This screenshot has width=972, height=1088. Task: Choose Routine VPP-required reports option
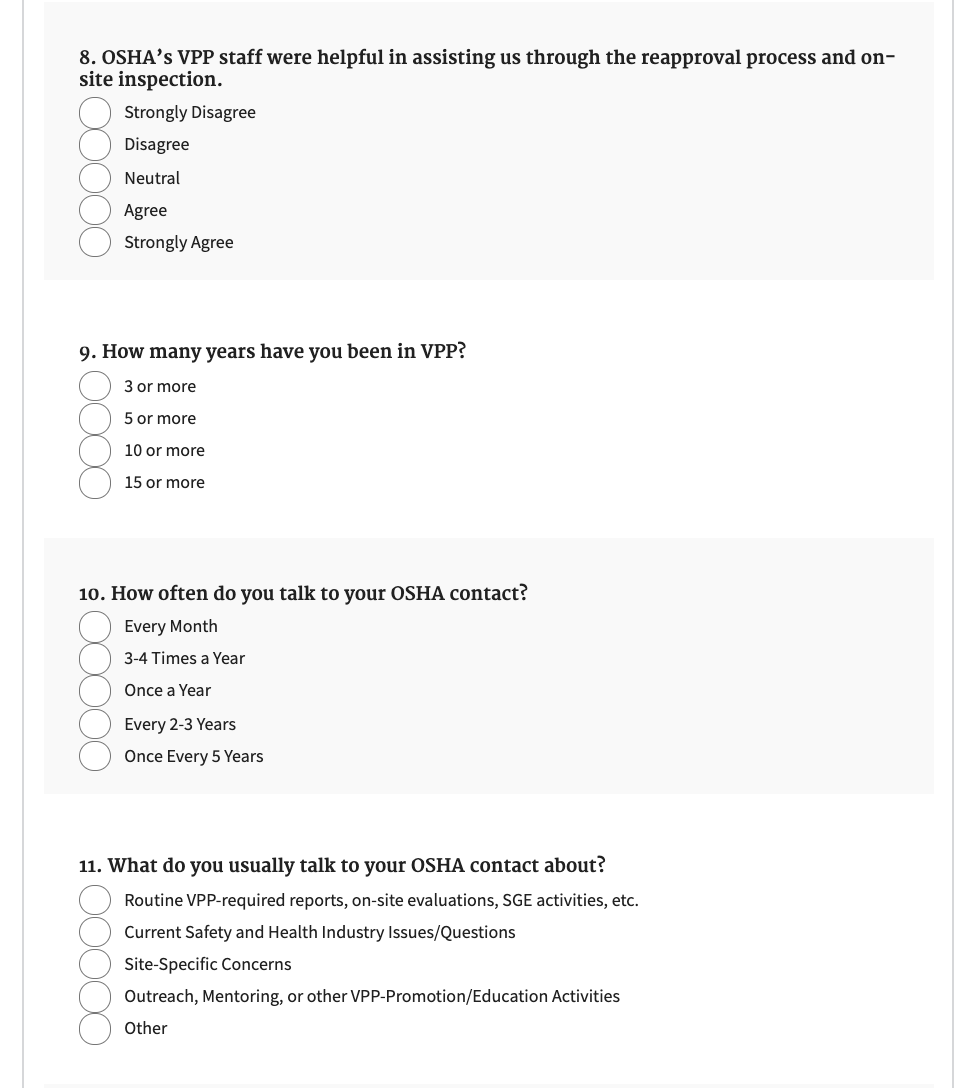tap(95, 900)
